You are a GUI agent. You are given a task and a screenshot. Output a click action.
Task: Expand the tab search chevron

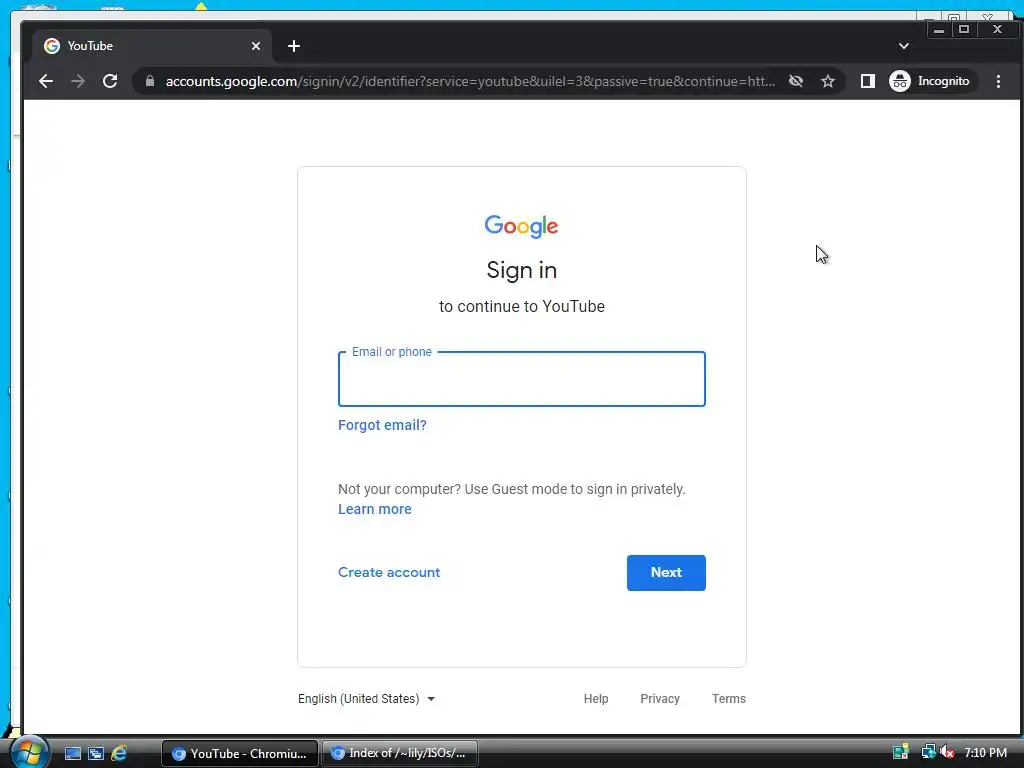pos(904,46)
